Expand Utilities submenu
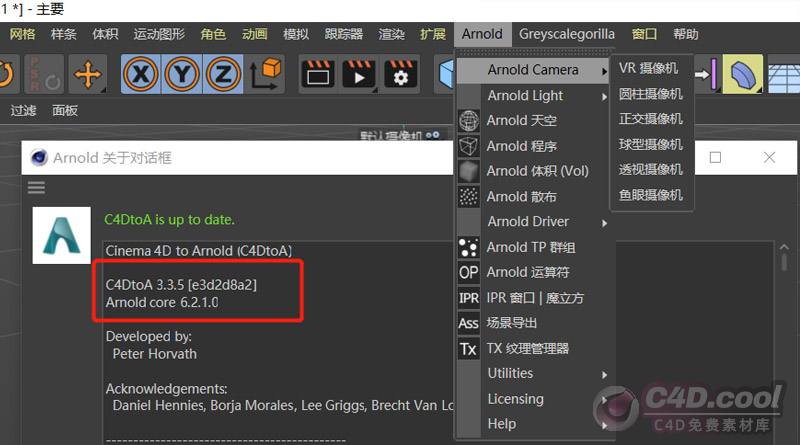The image size is (800, 445). click(533, 373)
